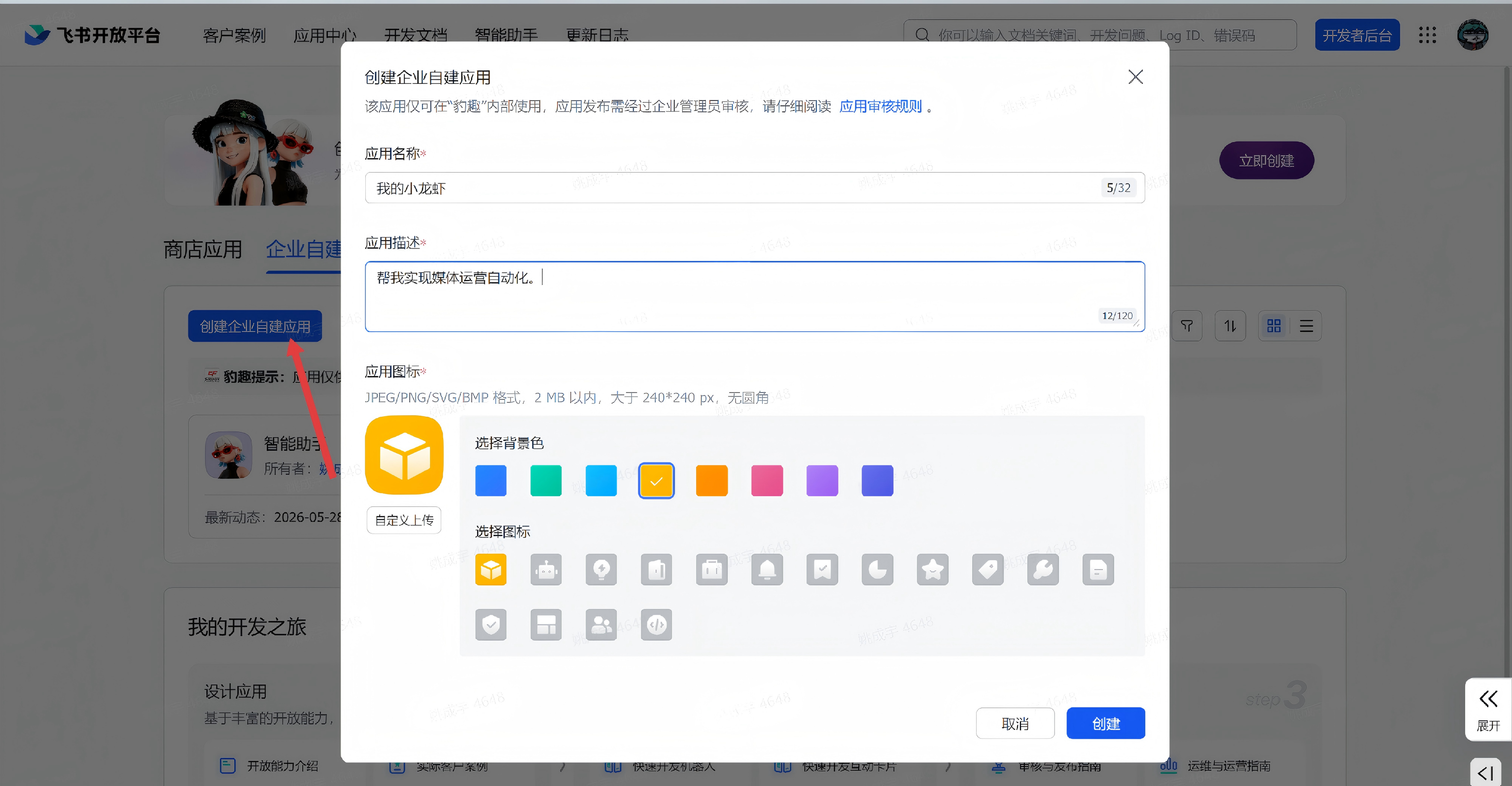Select the wrench app icon

pos(1043,569)
